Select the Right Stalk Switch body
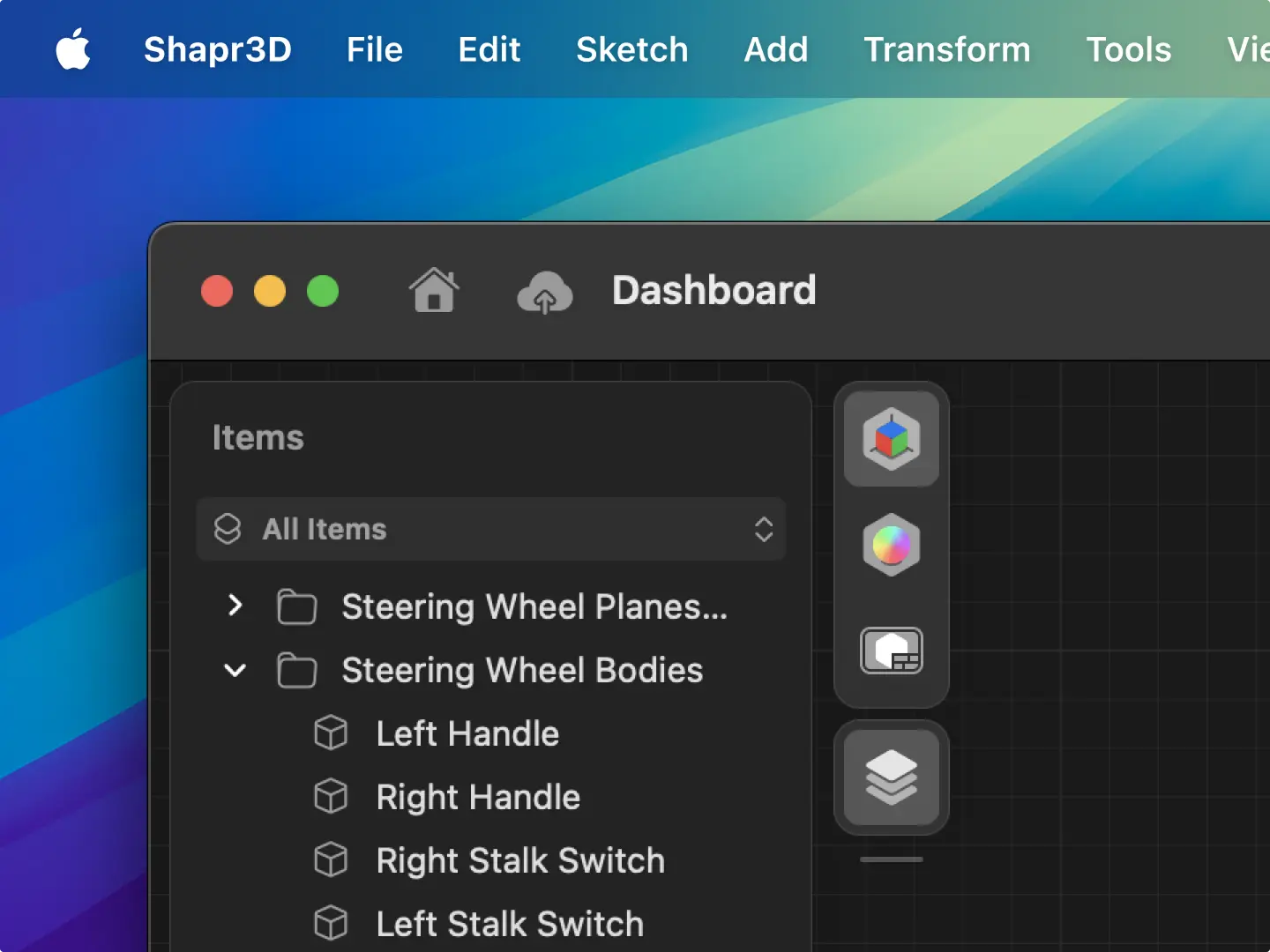 (491, 860)
